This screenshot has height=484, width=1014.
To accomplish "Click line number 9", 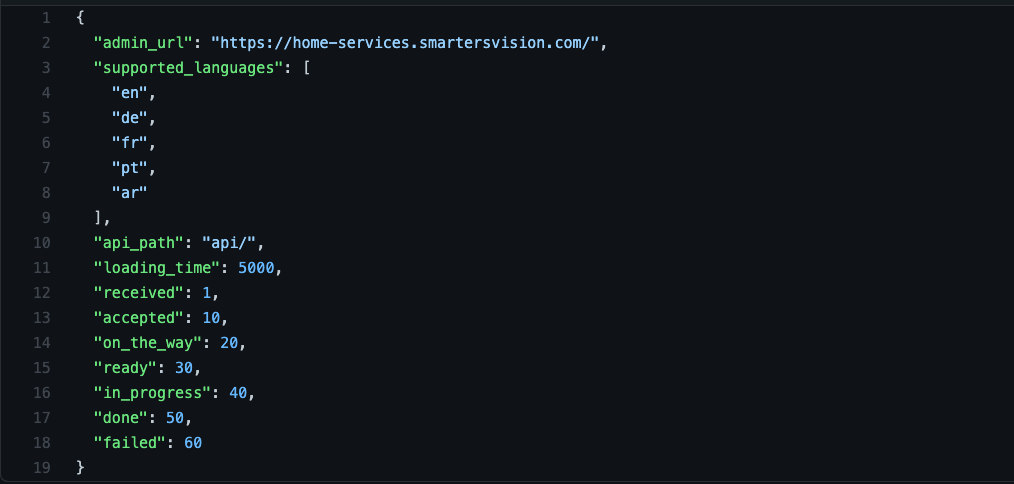I will tap(46, 218).
